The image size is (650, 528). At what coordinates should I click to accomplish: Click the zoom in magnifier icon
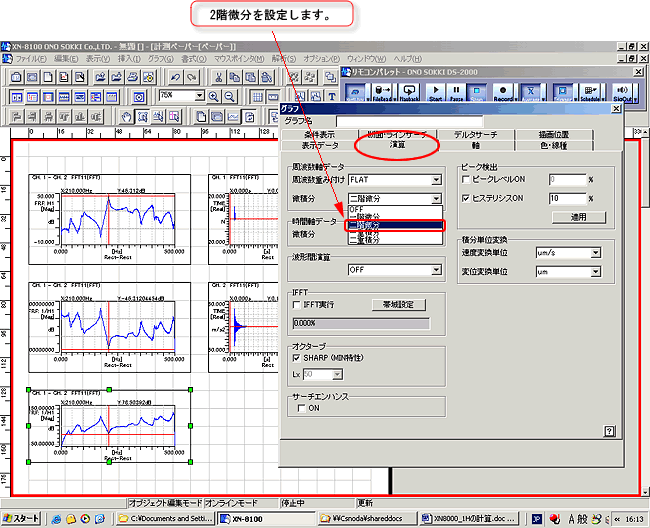tap(213, 97)
